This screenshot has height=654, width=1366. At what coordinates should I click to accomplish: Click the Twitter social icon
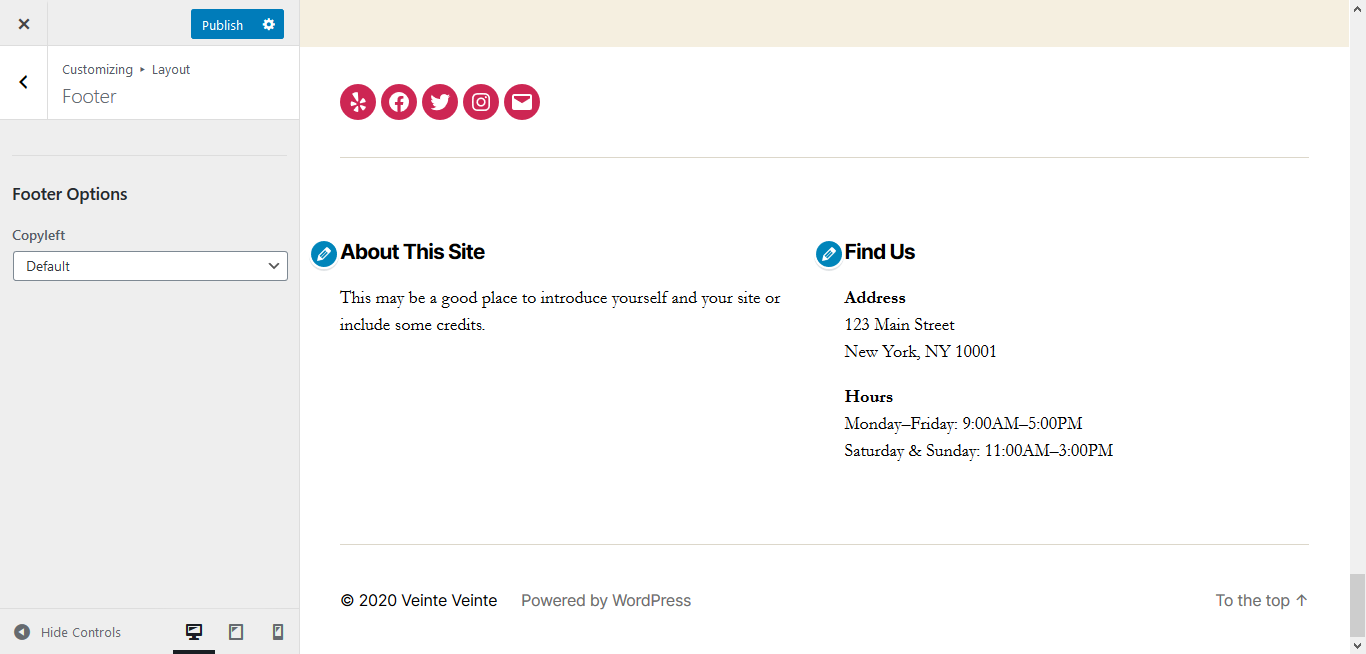[x=440, y=102]
